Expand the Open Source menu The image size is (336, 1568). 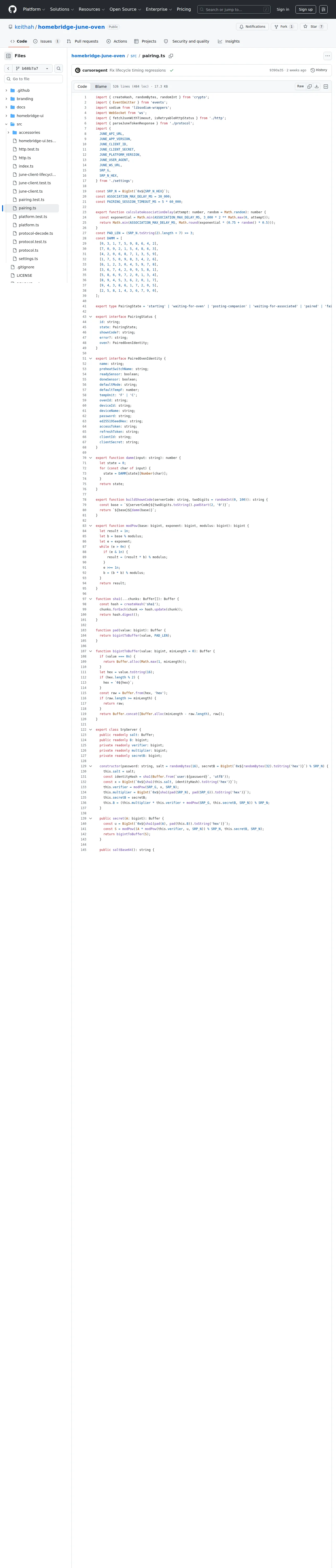[x=125, y=9]
